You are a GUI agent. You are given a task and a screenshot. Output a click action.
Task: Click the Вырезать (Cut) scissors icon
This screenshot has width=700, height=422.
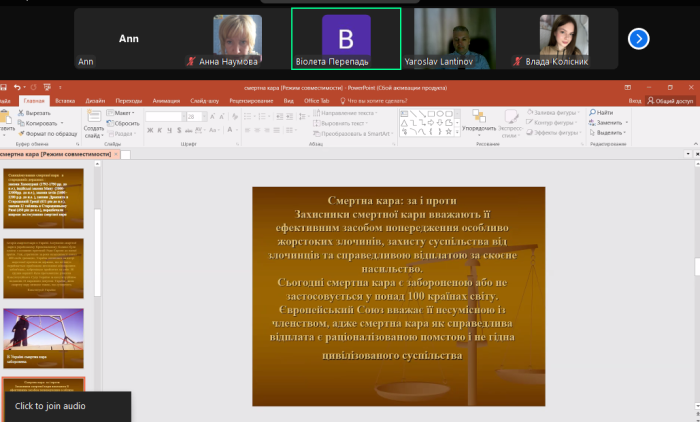tap(21, 113)
